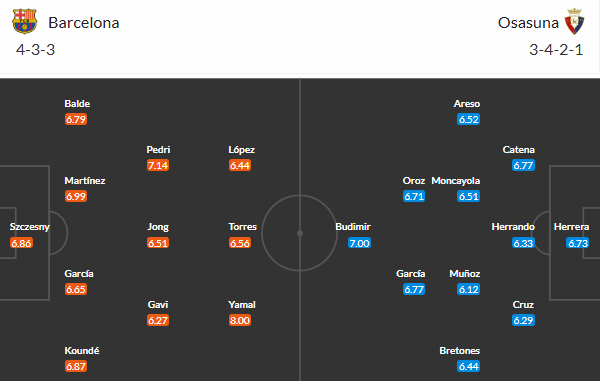Click the player name Koundé

point(82,351)
